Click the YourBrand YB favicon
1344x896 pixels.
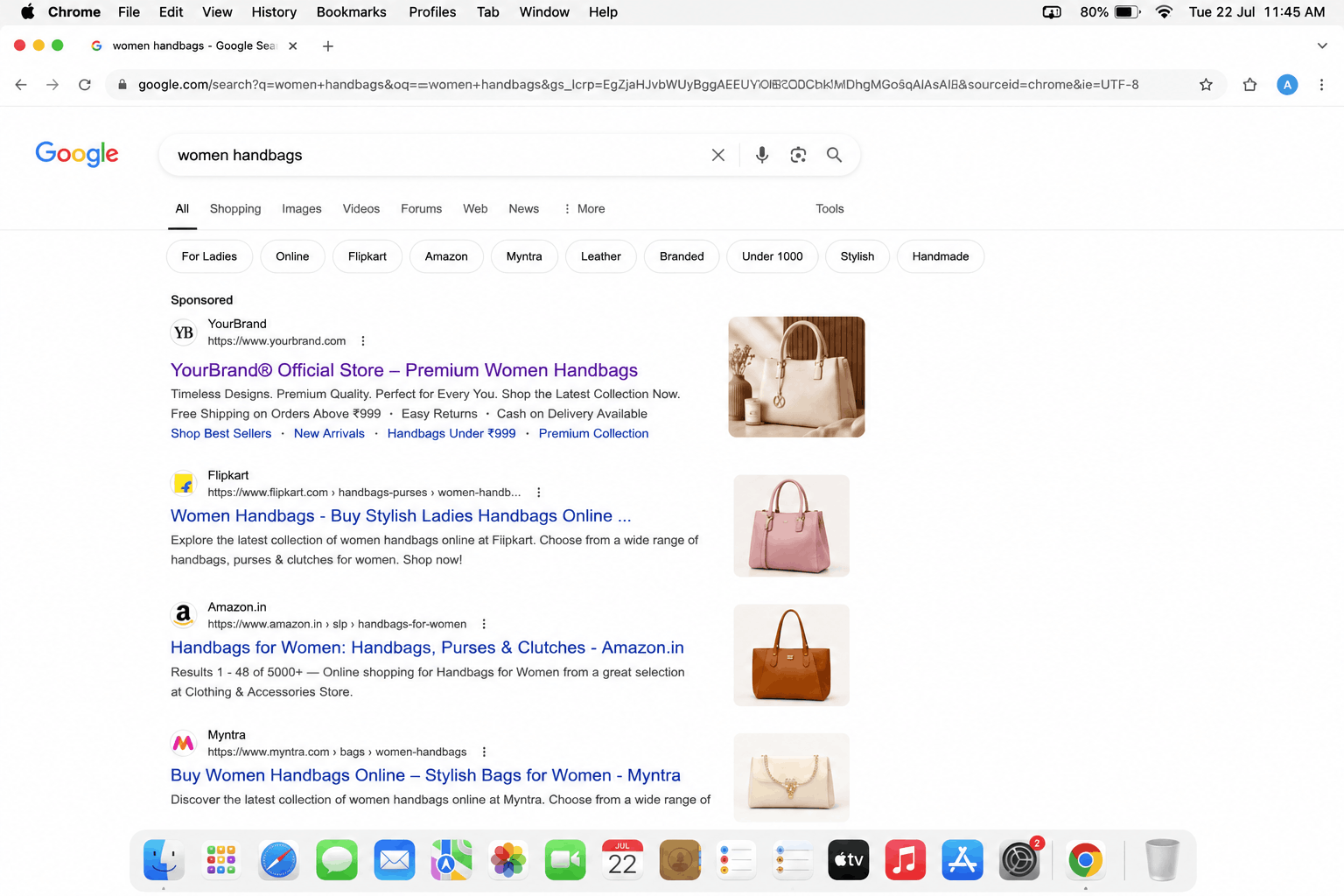pos(184,332)
